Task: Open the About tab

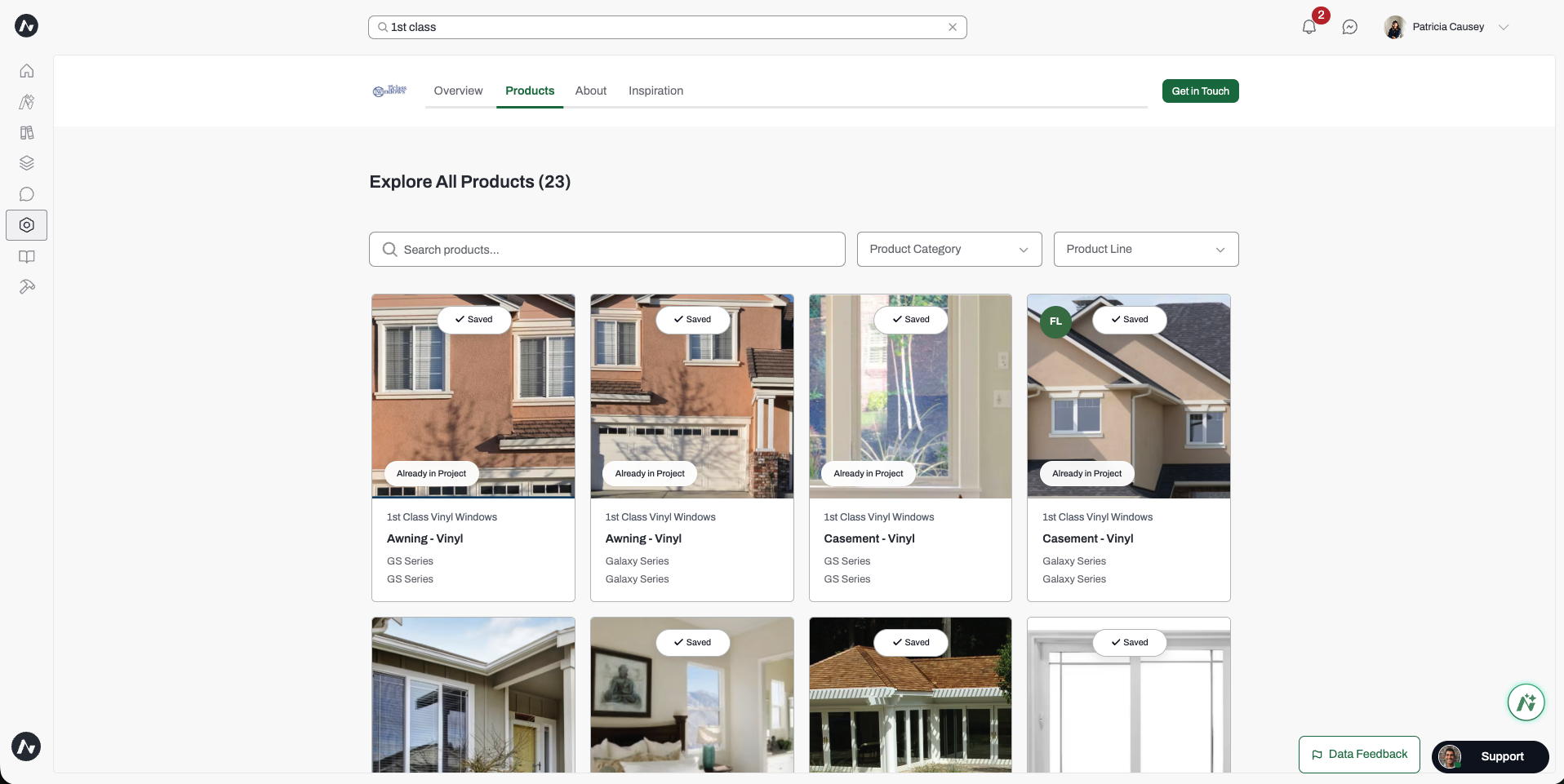Action: point(591,91)
